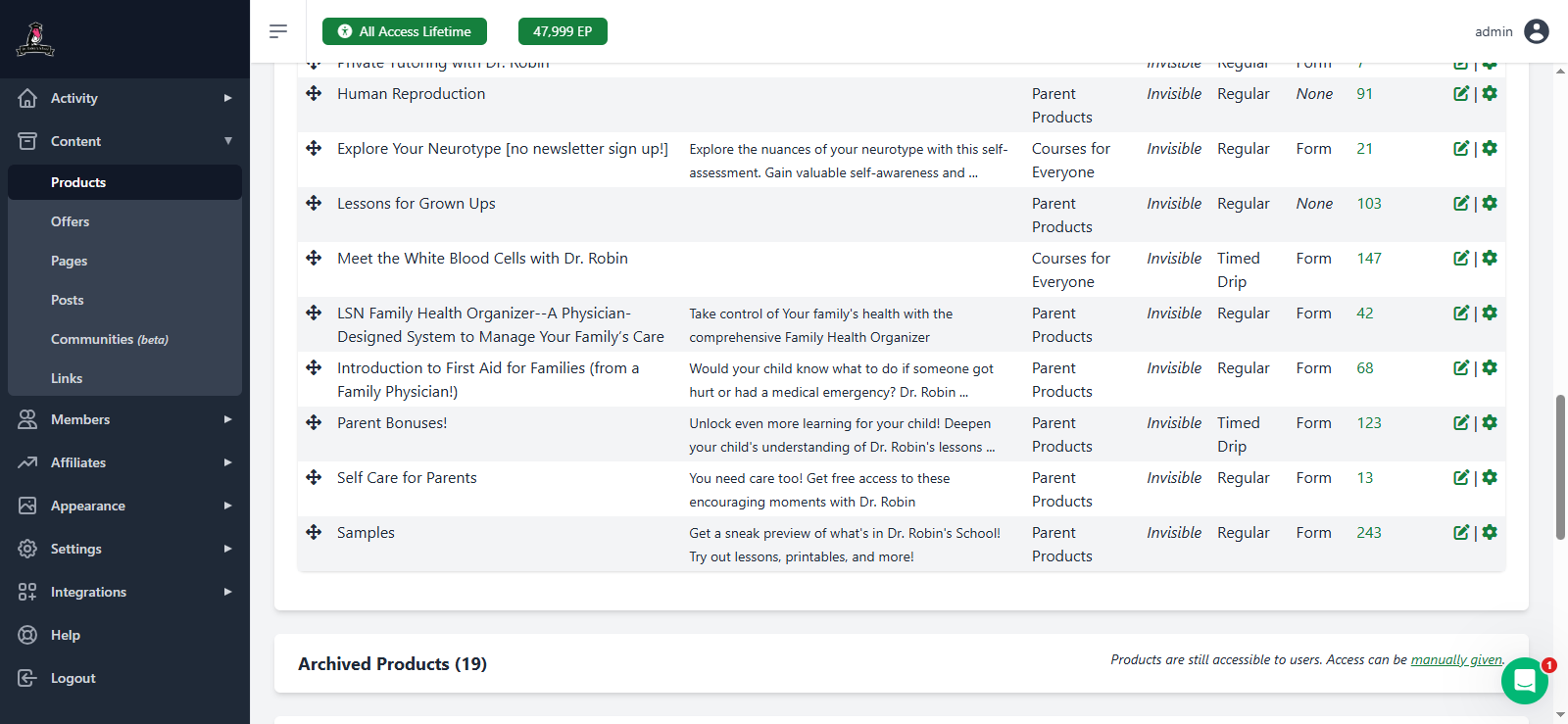Click the edit icon for Human Reproduction
1568x724 pixels.
1460,94
